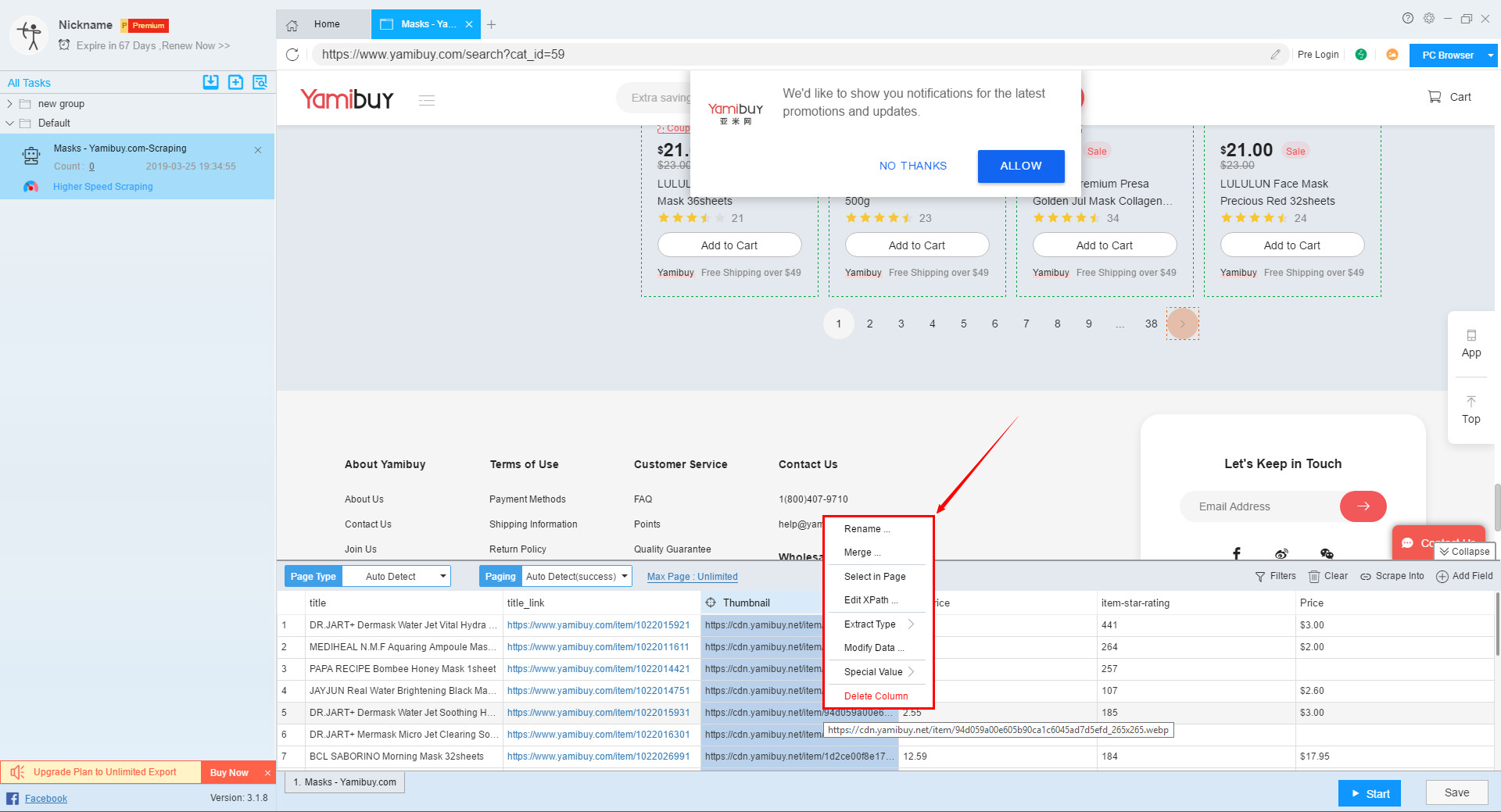Screen dimensions: 1501x812
Task: Click Pre Login button
Action: (1318, 55)
